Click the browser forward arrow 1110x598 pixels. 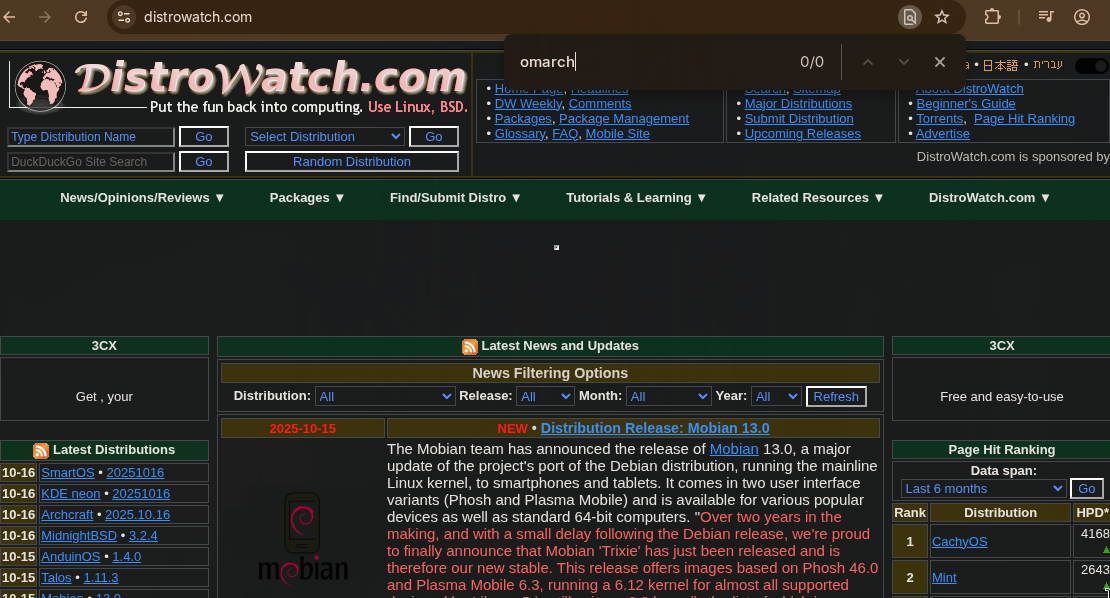(45, 17)
